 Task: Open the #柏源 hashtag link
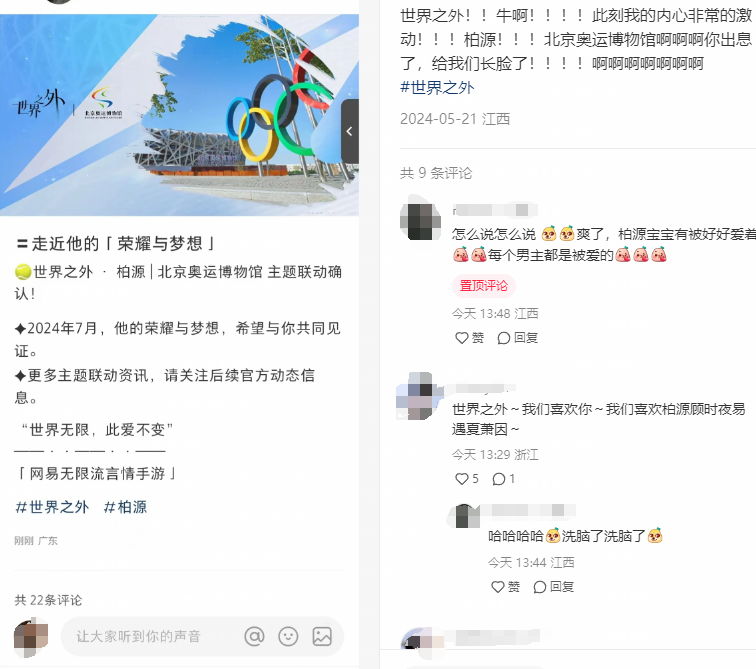125,507
